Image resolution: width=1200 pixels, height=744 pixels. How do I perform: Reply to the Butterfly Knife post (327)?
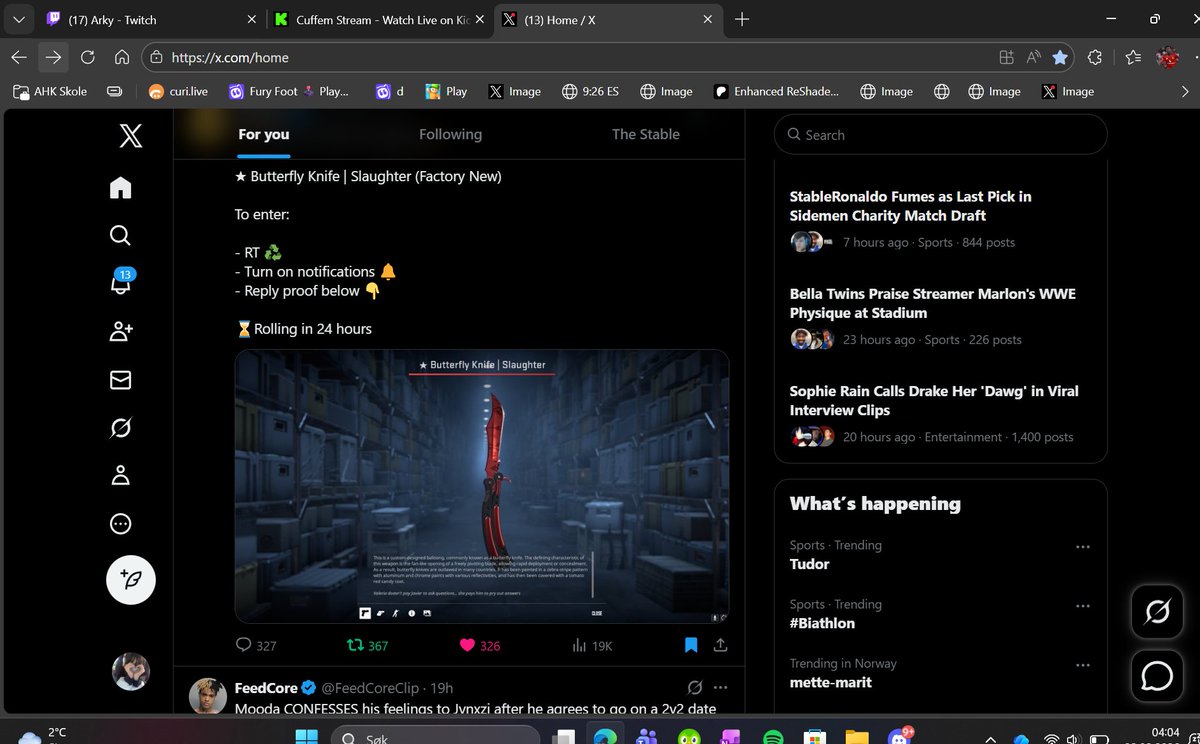point(256,646)
